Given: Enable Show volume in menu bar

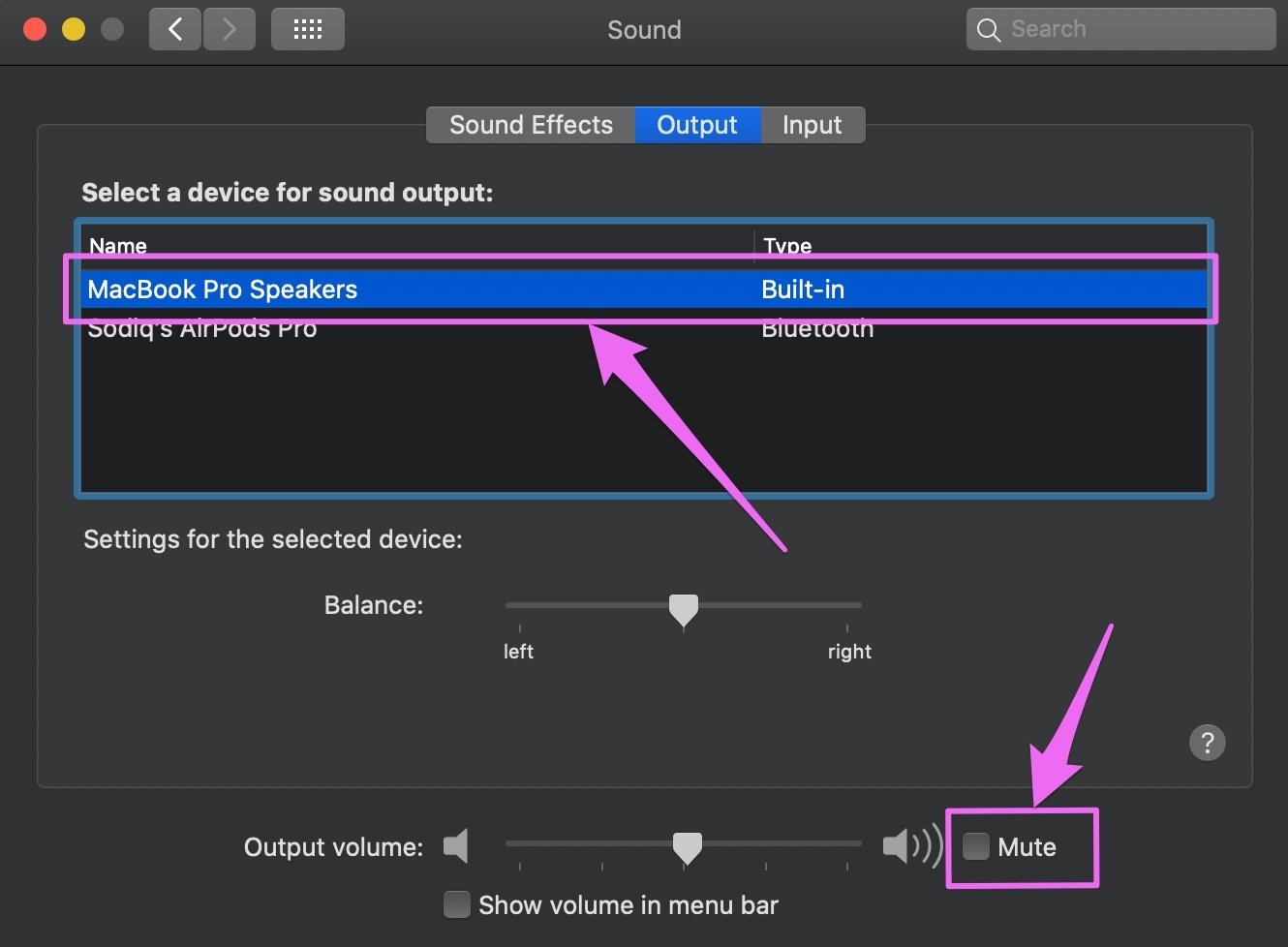Looking at the screenshot, I should pyautogui.click(x=456, y=904).
